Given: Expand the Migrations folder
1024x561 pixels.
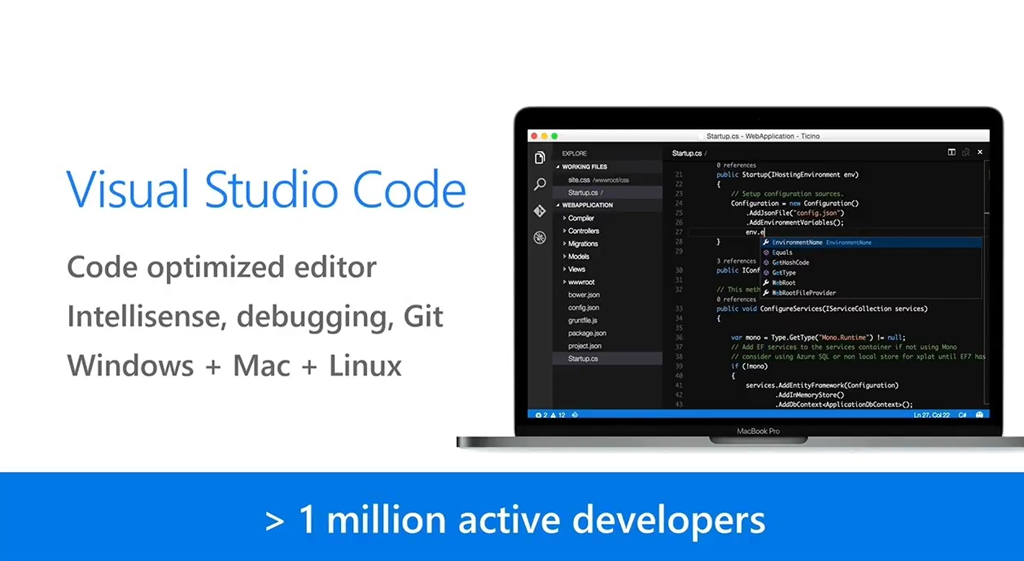Looking at the screenshot, I should [581, 244].
